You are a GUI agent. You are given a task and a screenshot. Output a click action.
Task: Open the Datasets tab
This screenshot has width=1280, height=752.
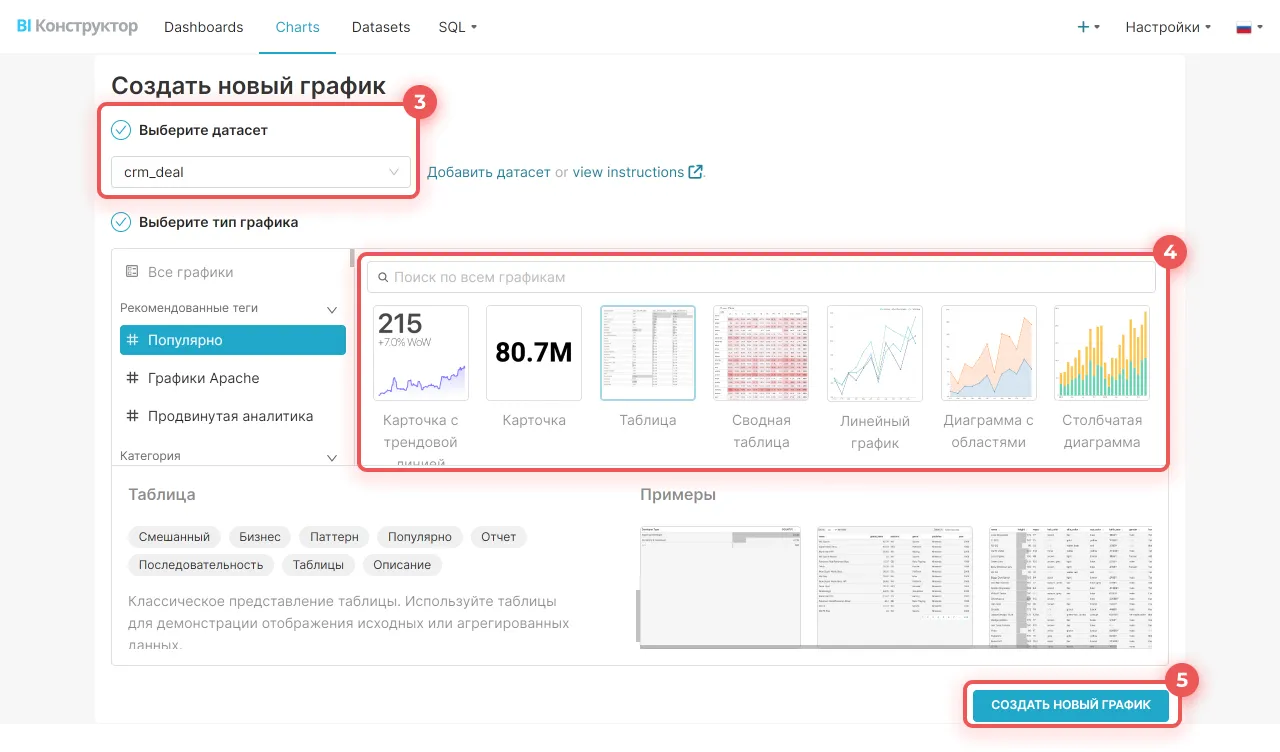click(381, 27)
